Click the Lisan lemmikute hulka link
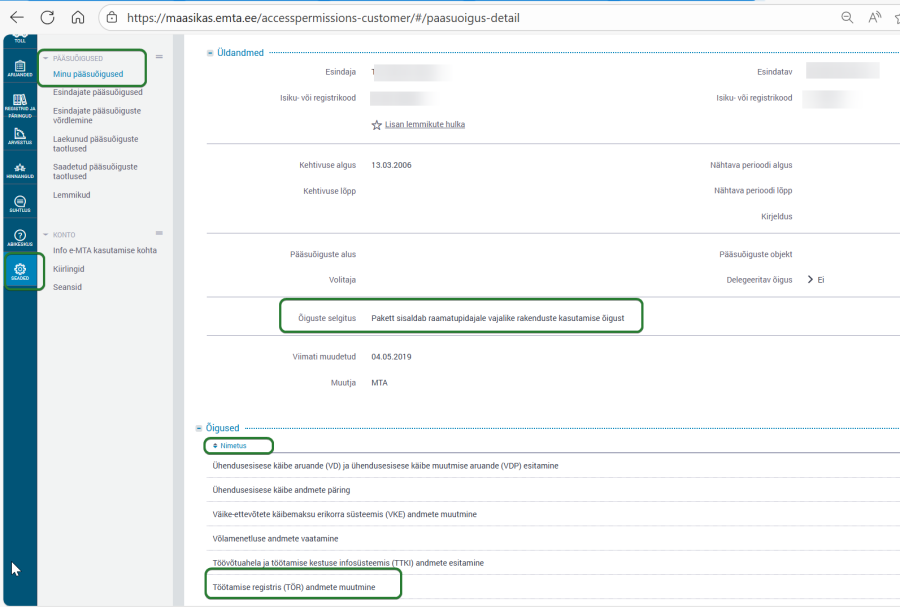Screen dimensions: 900x607 [424, 125]
